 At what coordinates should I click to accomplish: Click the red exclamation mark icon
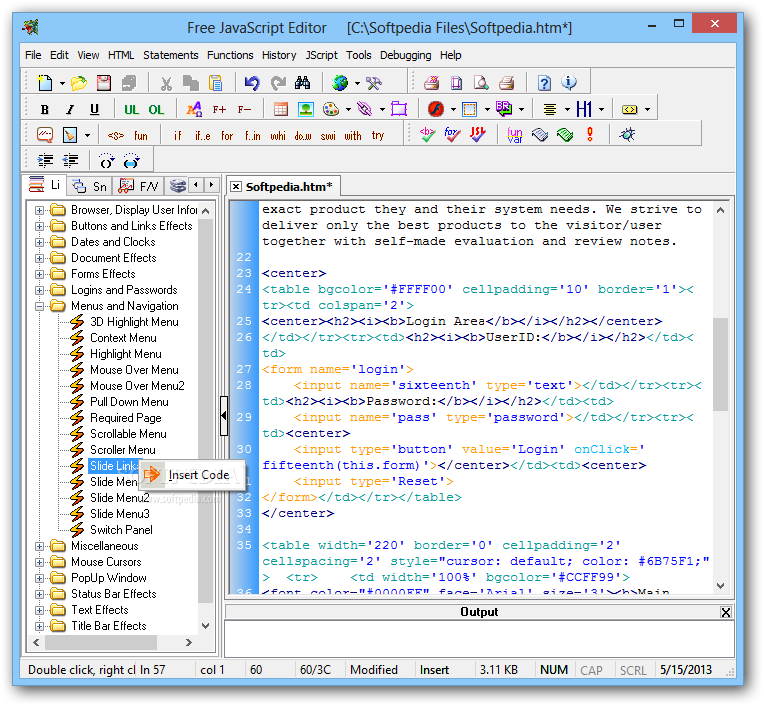point(590,134)
